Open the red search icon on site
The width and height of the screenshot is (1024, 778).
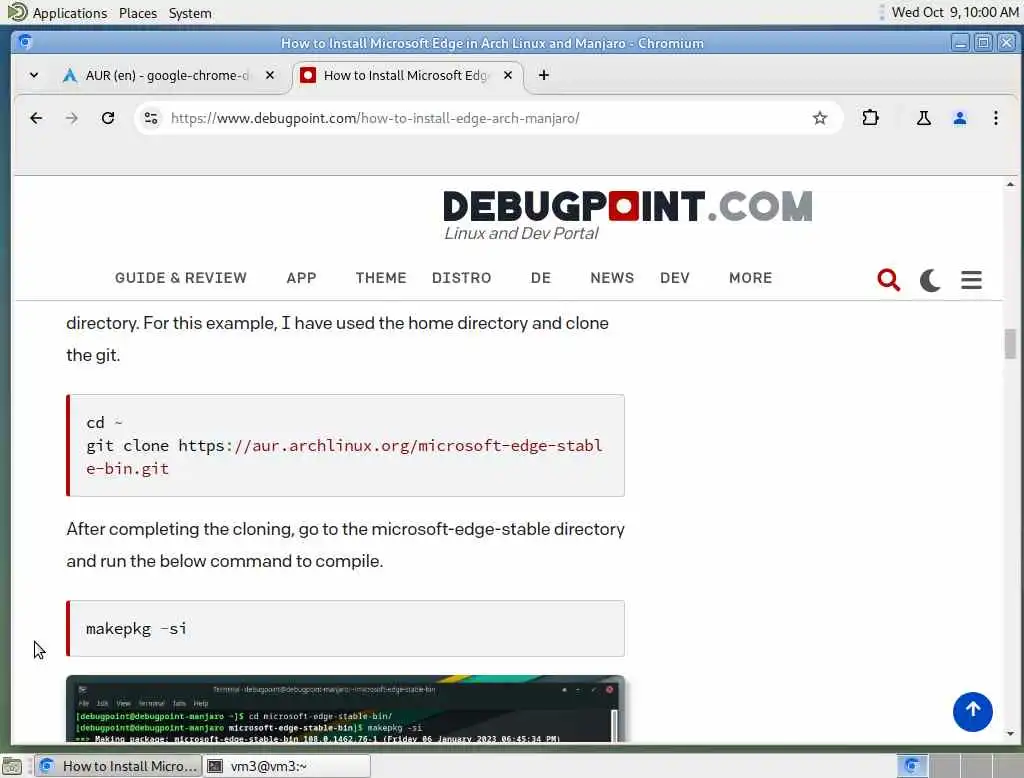(x=888, y=280)
